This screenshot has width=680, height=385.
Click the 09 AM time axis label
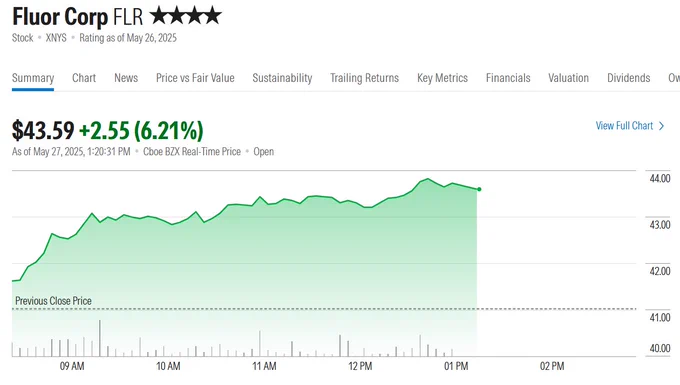pos(72,366)
